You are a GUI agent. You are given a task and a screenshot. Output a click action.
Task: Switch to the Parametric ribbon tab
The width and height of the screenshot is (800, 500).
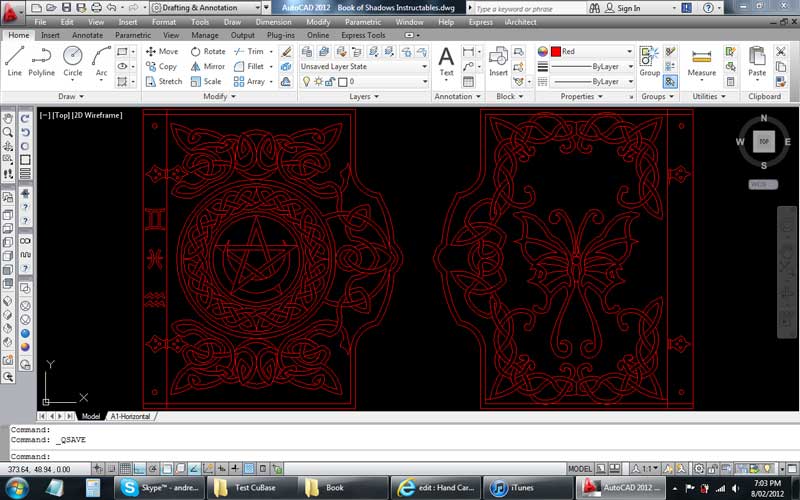pos(133,35)
